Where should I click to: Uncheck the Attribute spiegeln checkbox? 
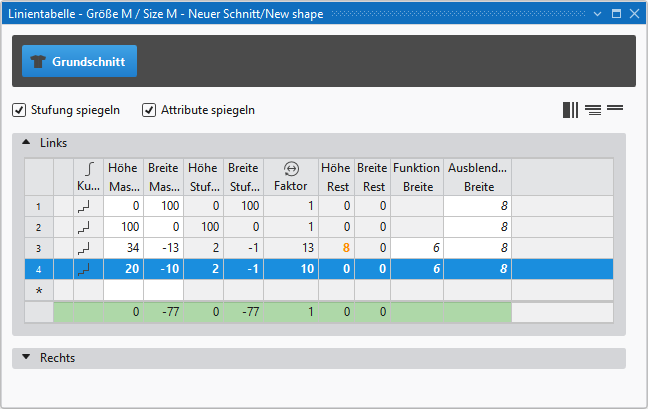(x=149, y=110)
